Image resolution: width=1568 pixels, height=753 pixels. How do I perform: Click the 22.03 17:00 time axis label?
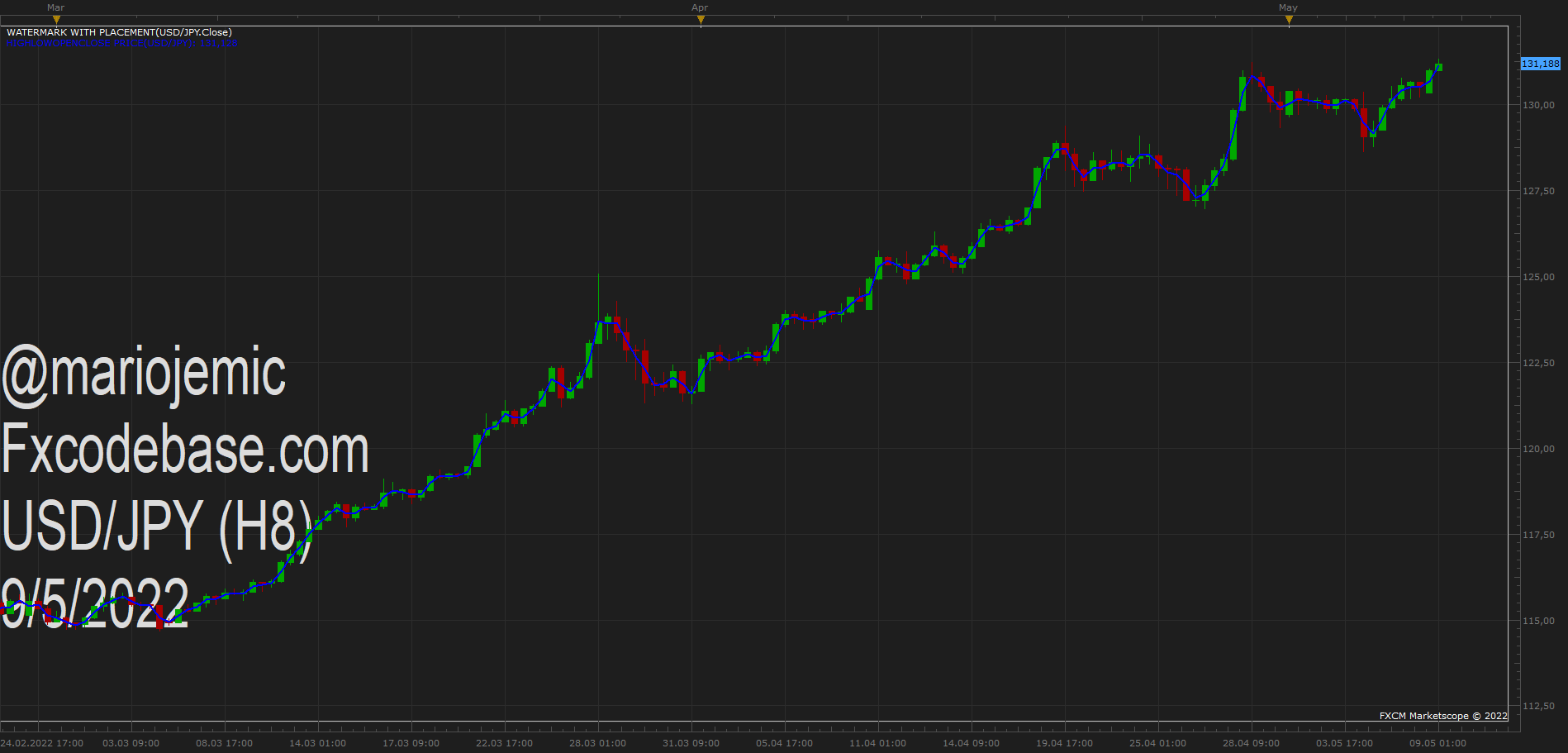tap(504, 743)
